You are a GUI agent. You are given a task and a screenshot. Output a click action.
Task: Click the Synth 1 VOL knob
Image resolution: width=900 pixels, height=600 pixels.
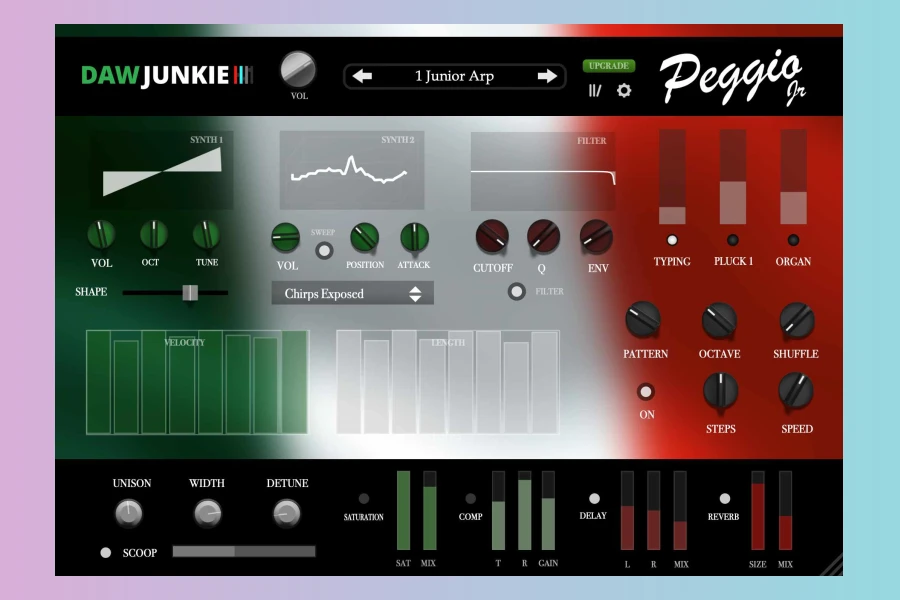(101, 235)
